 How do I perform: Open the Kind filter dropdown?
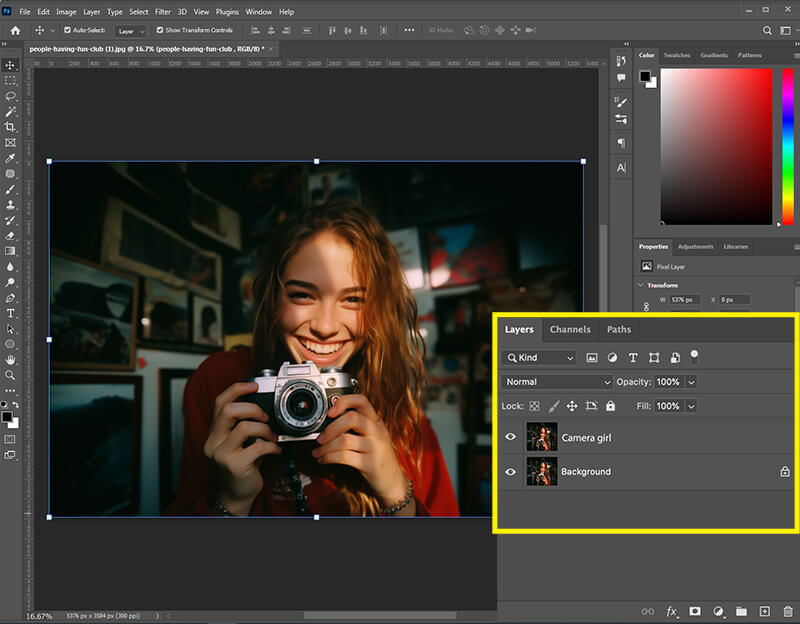pos(539,358)
